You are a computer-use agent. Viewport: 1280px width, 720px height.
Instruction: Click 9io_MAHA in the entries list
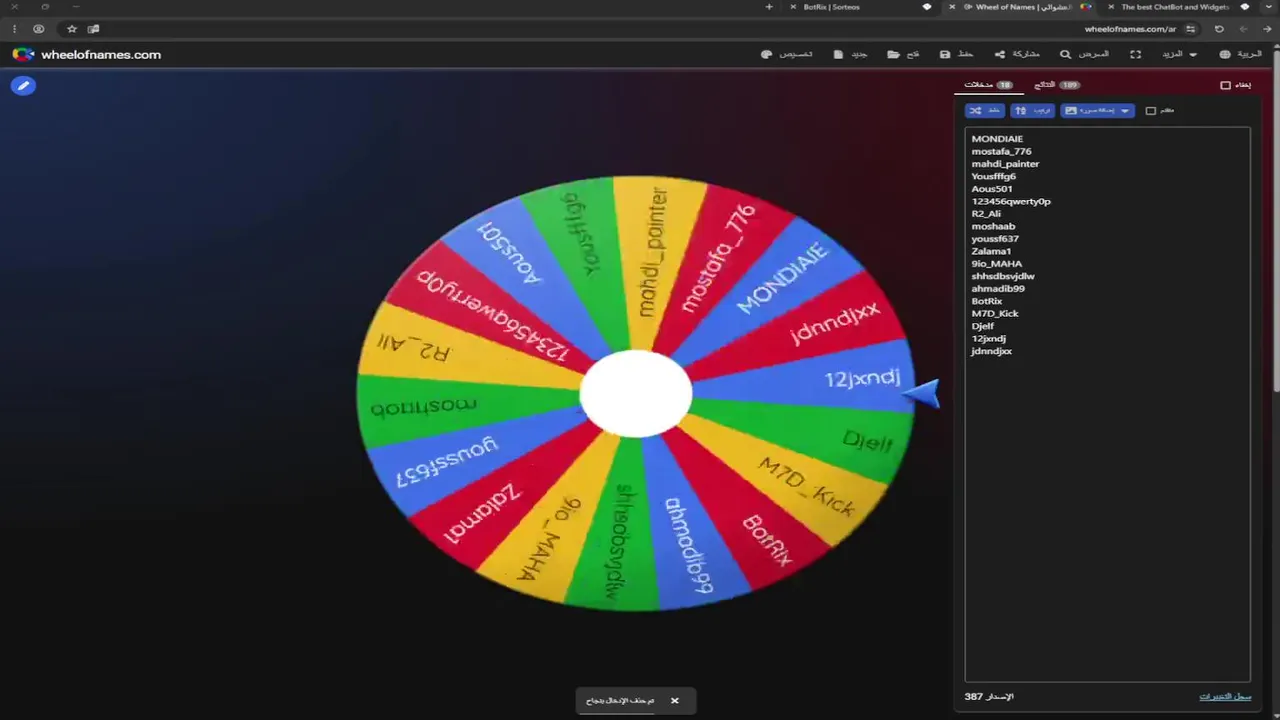click(996, 264)
